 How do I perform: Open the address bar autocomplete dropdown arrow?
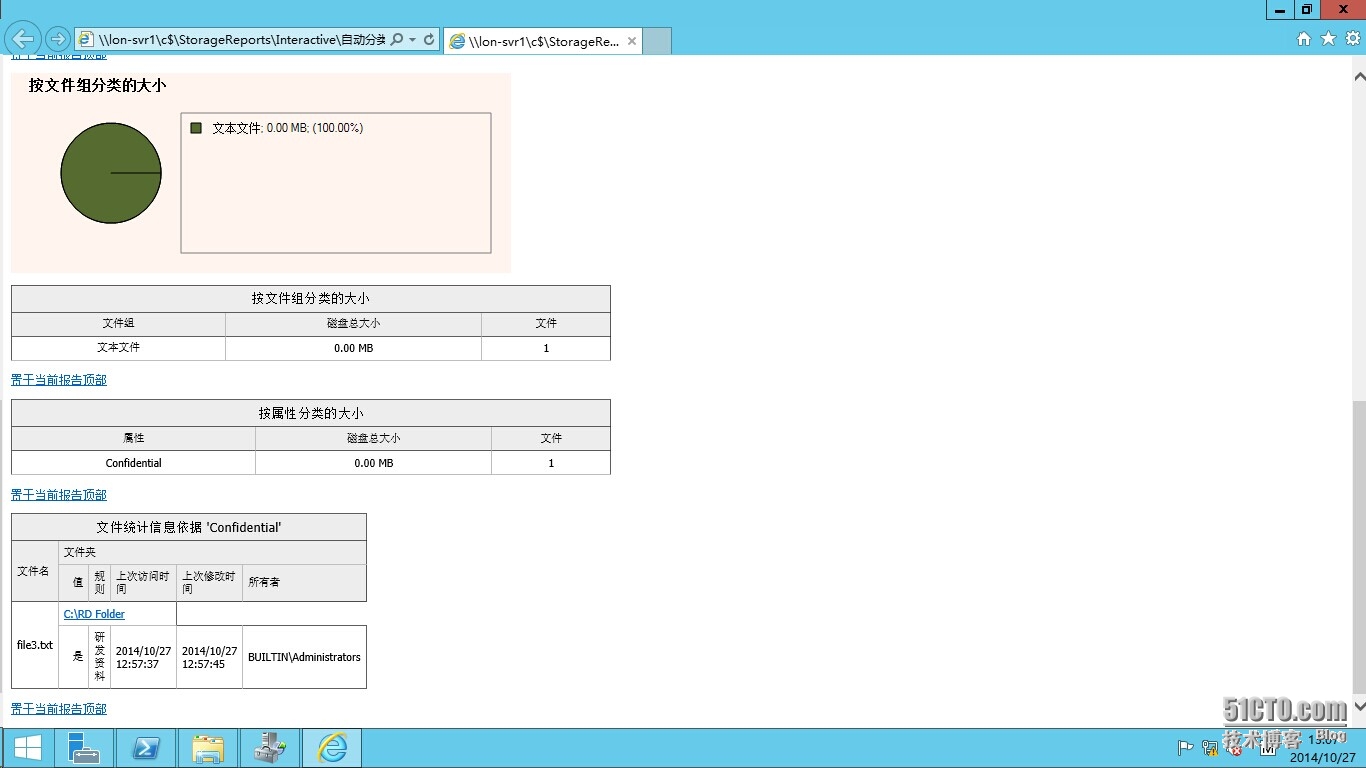point(413,40)
